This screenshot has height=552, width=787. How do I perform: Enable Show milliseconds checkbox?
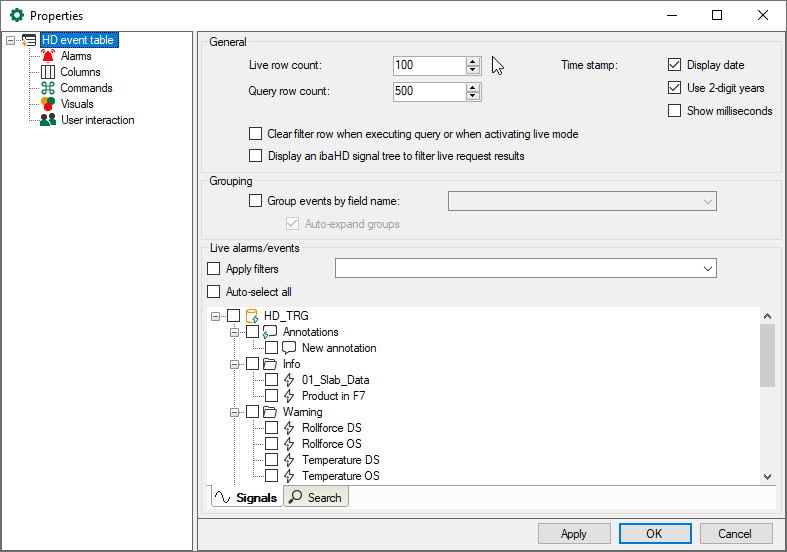pos(674,111)
